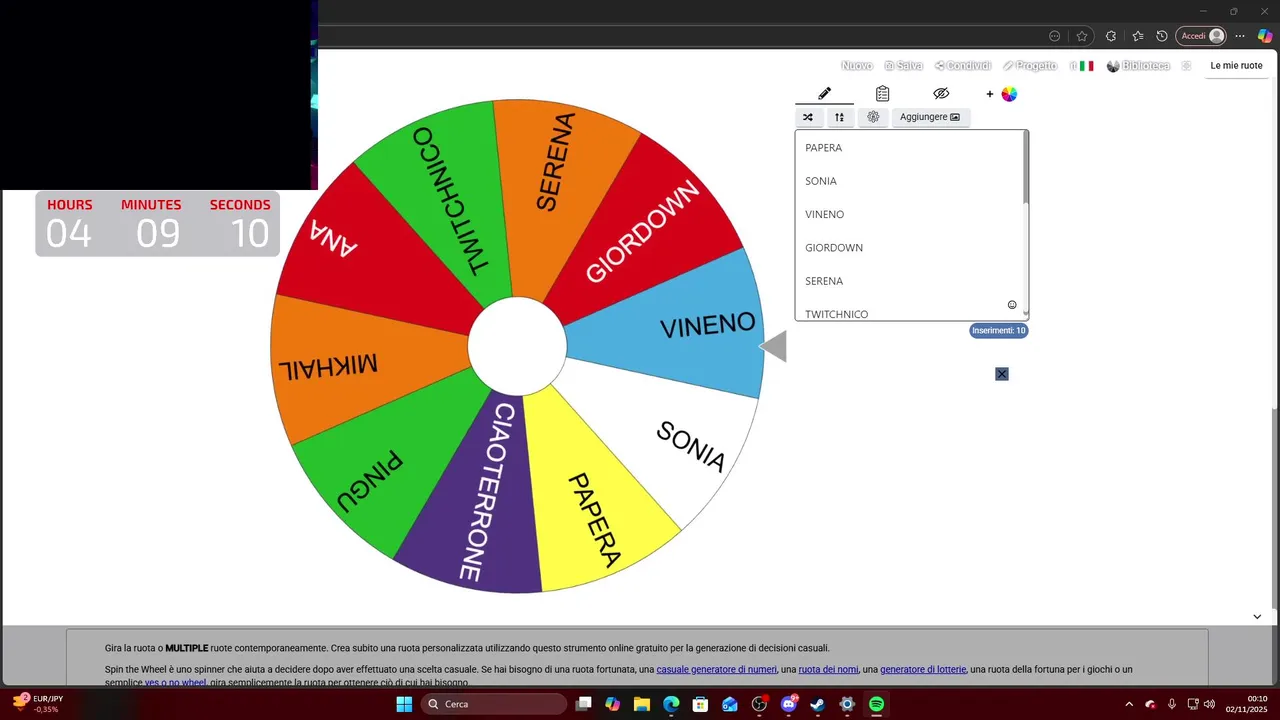Viewport: 1280px width, 720px height.
Task: Open Spotify from taskbar
Action: point(876,704)
